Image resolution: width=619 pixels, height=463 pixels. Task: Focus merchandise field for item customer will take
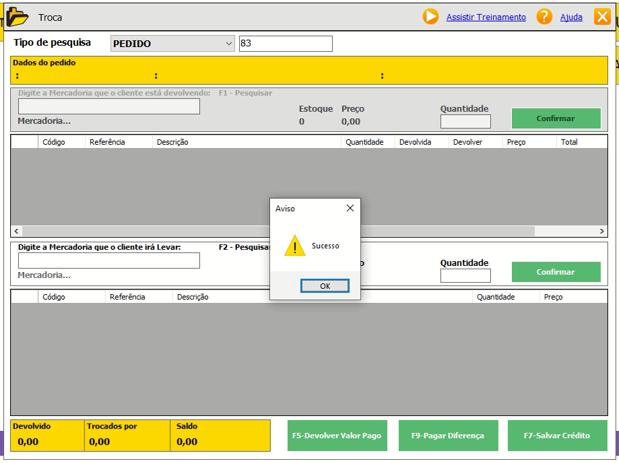coord(109,261)
